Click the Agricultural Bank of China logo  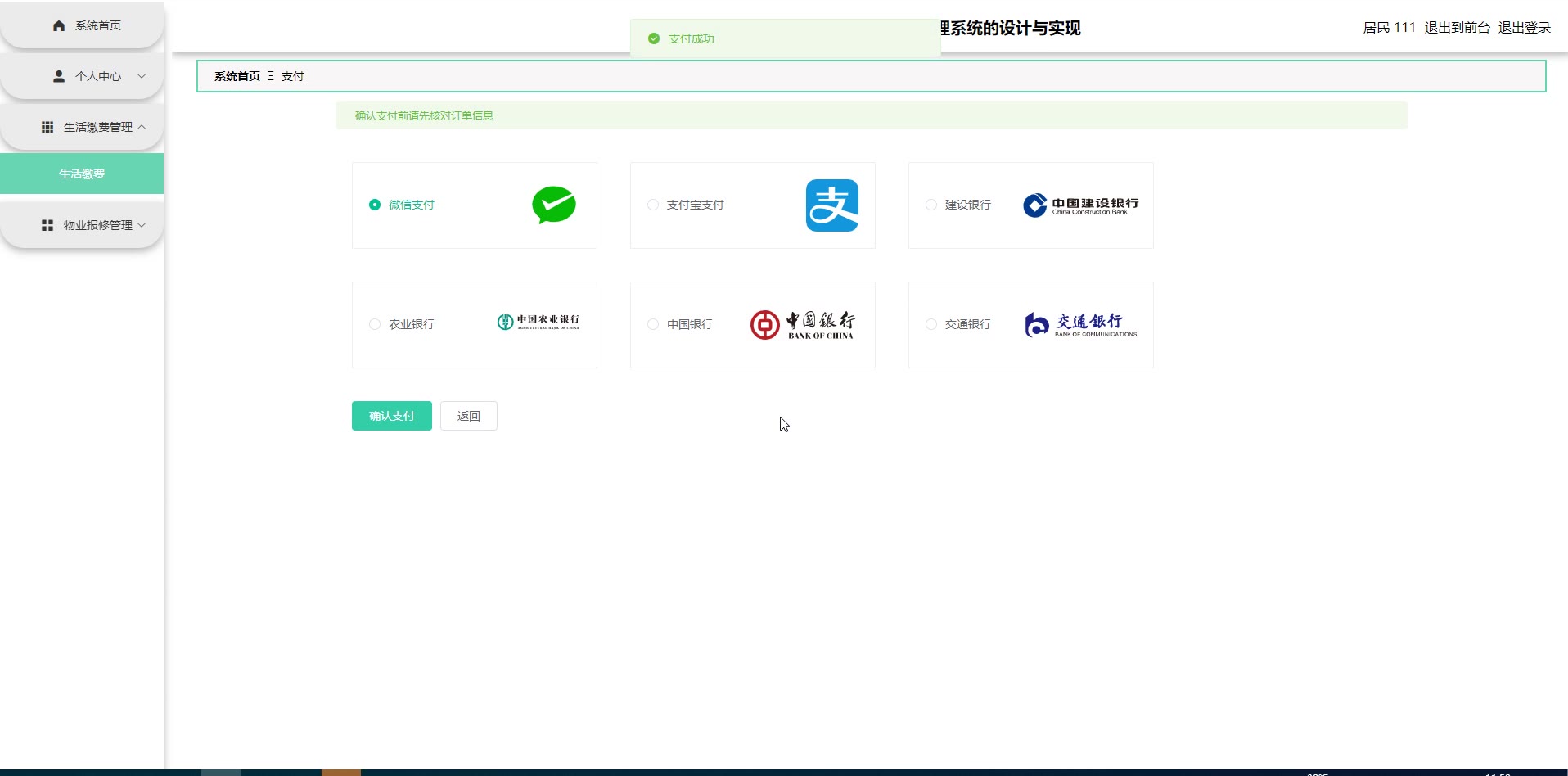[538, 322]
